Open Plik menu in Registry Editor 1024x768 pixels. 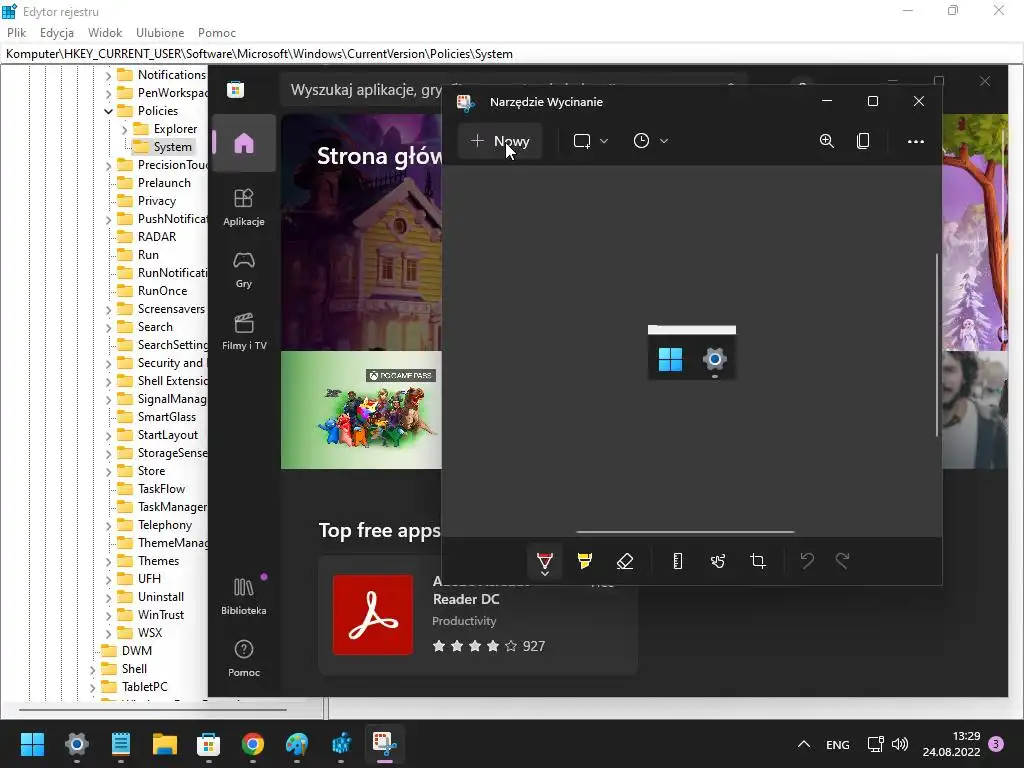point(16,33)
